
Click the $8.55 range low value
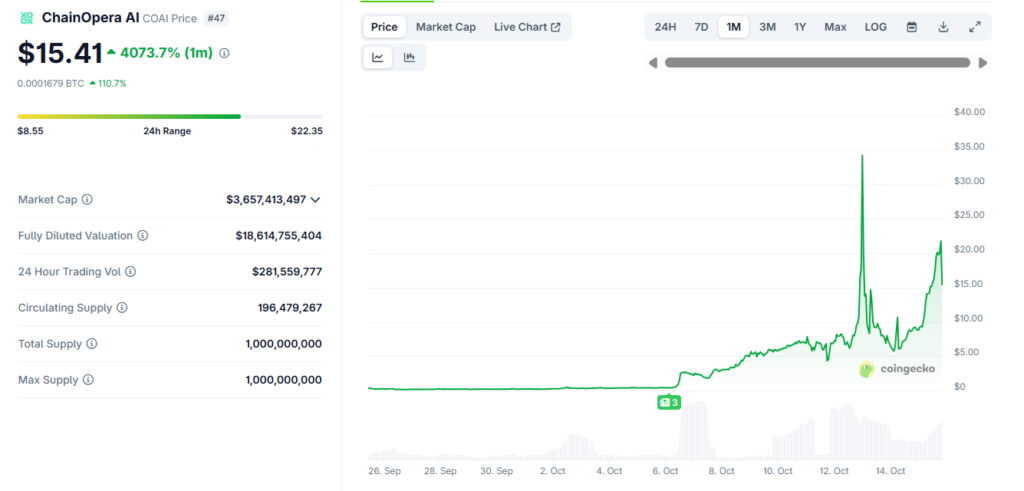(x=31, y=131)
